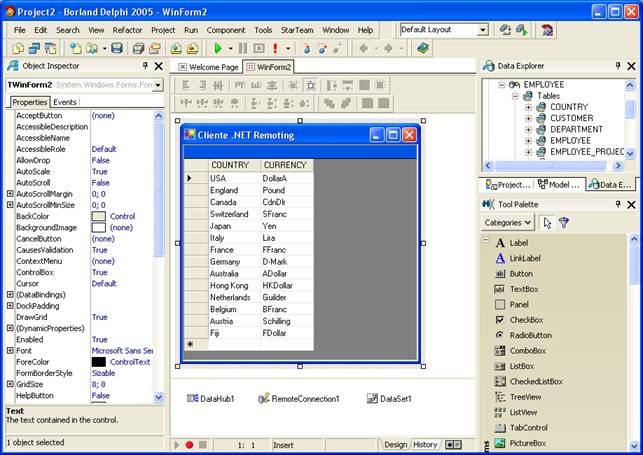The height and width of the screenshot is (455, 643).
Task: Expand the COUNTRY table node
Action: [528, 107]
